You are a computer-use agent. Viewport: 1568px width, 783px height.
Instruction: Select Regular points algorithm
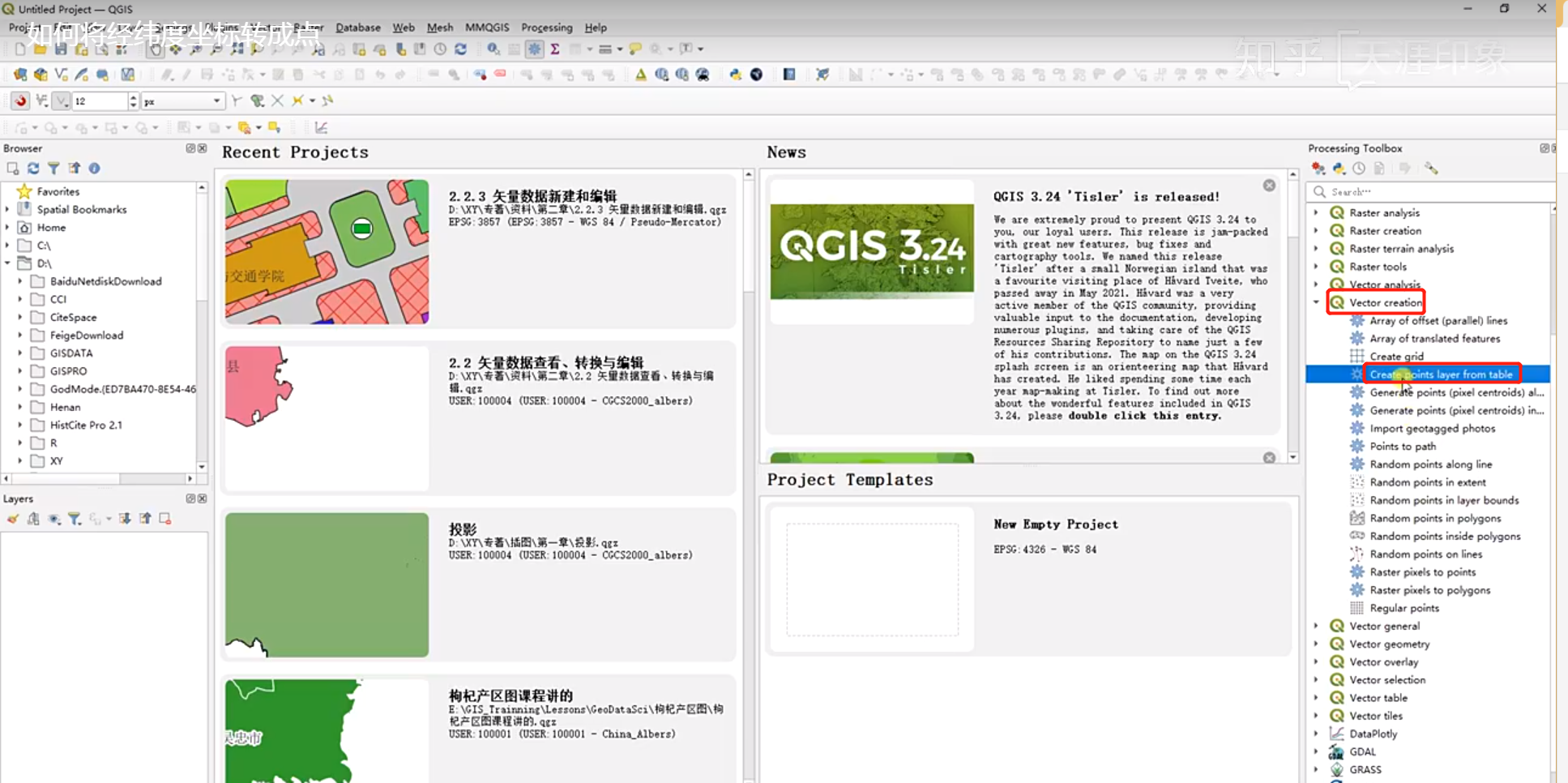tap(1404, 608)
